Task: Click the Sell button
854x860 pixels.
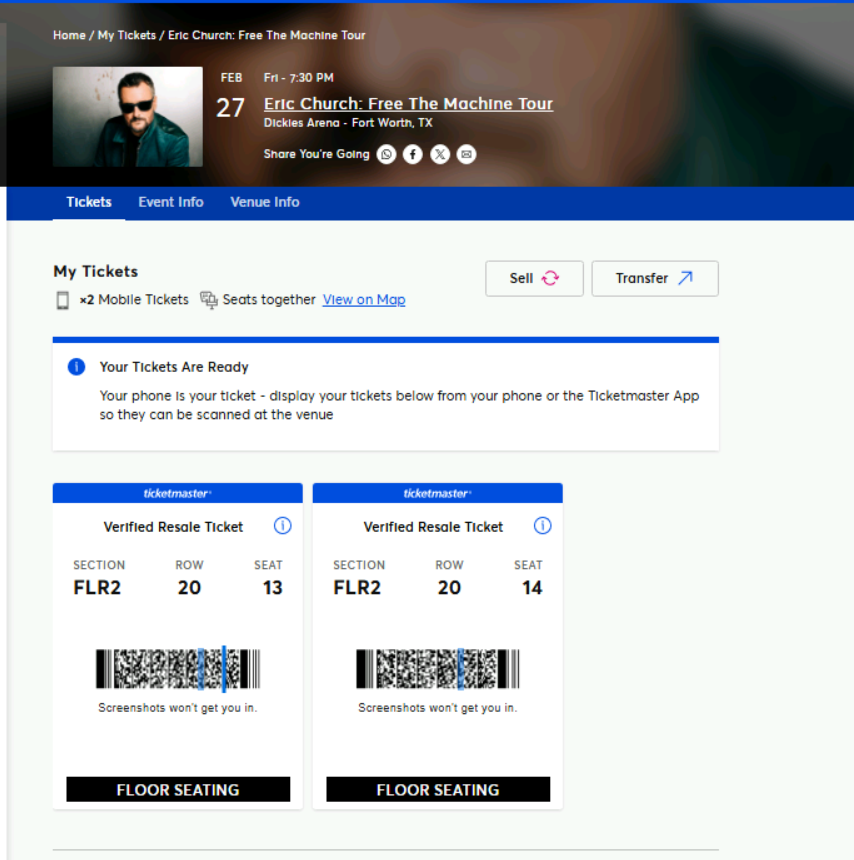Action: (534, 279)
